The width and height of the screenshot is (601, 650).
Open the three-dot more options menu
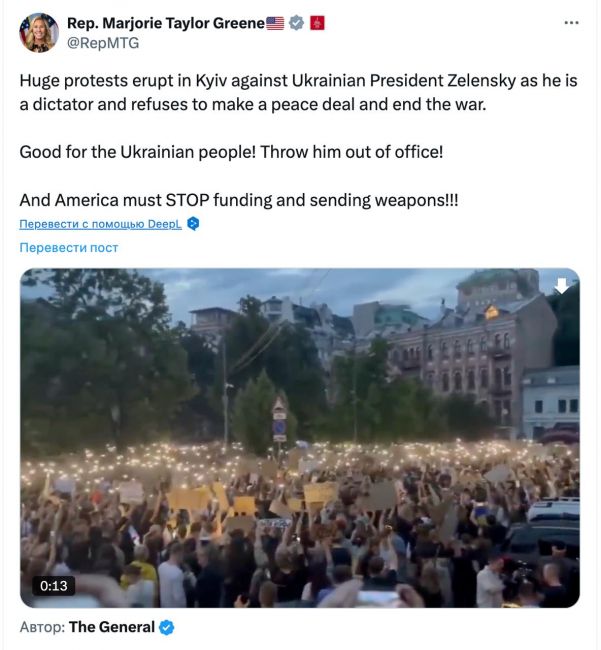(x=570, y=22)
